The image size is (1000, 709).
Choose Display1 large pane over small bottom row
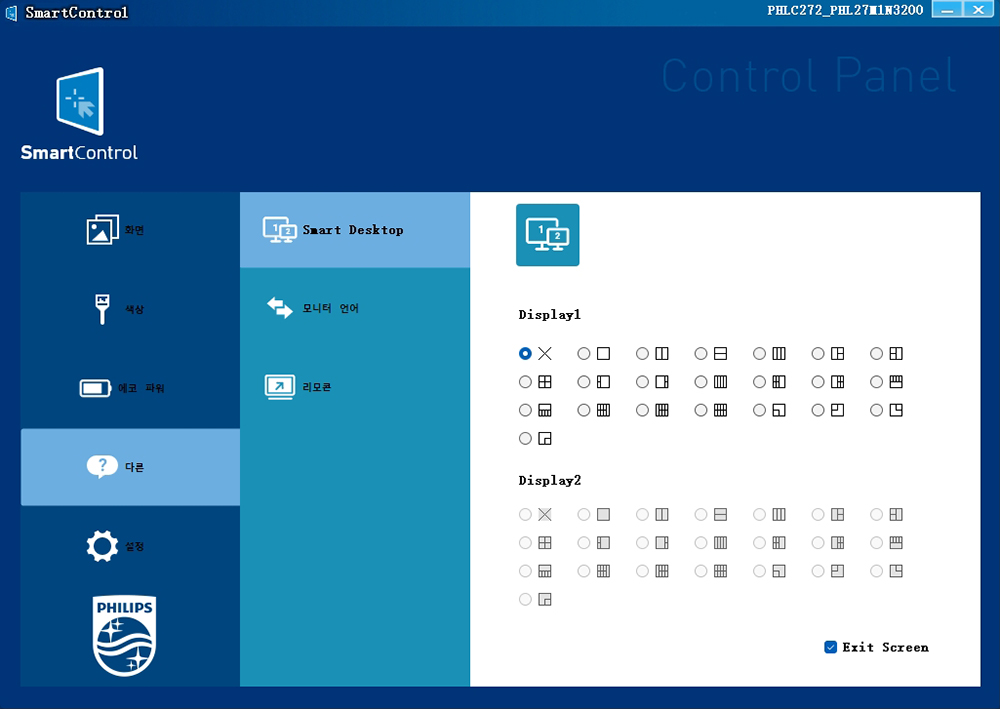(x=525, y=410)
